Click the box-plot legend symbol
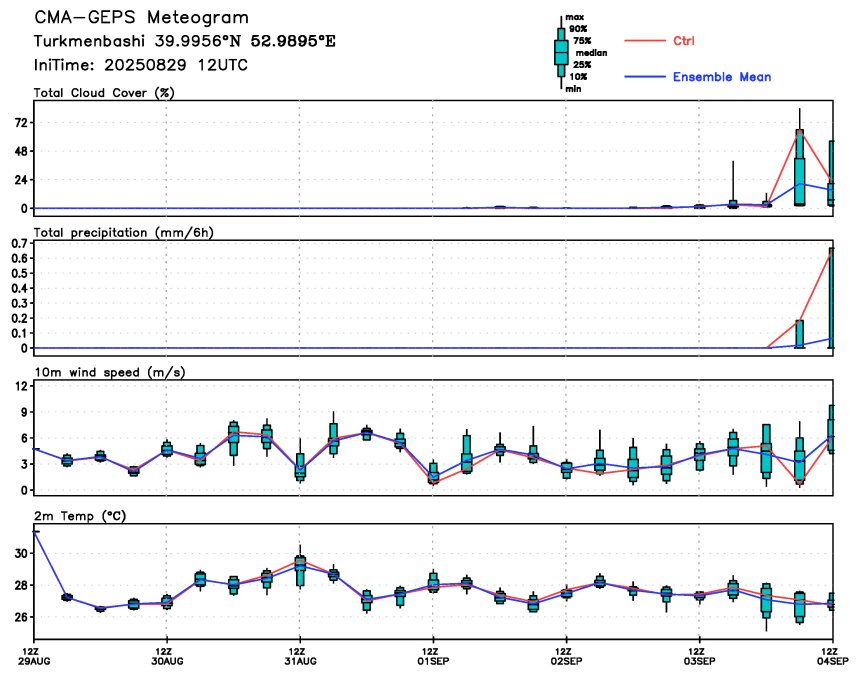Image resolution: width=860 pixels, height=677 pixels. point(561,53)
